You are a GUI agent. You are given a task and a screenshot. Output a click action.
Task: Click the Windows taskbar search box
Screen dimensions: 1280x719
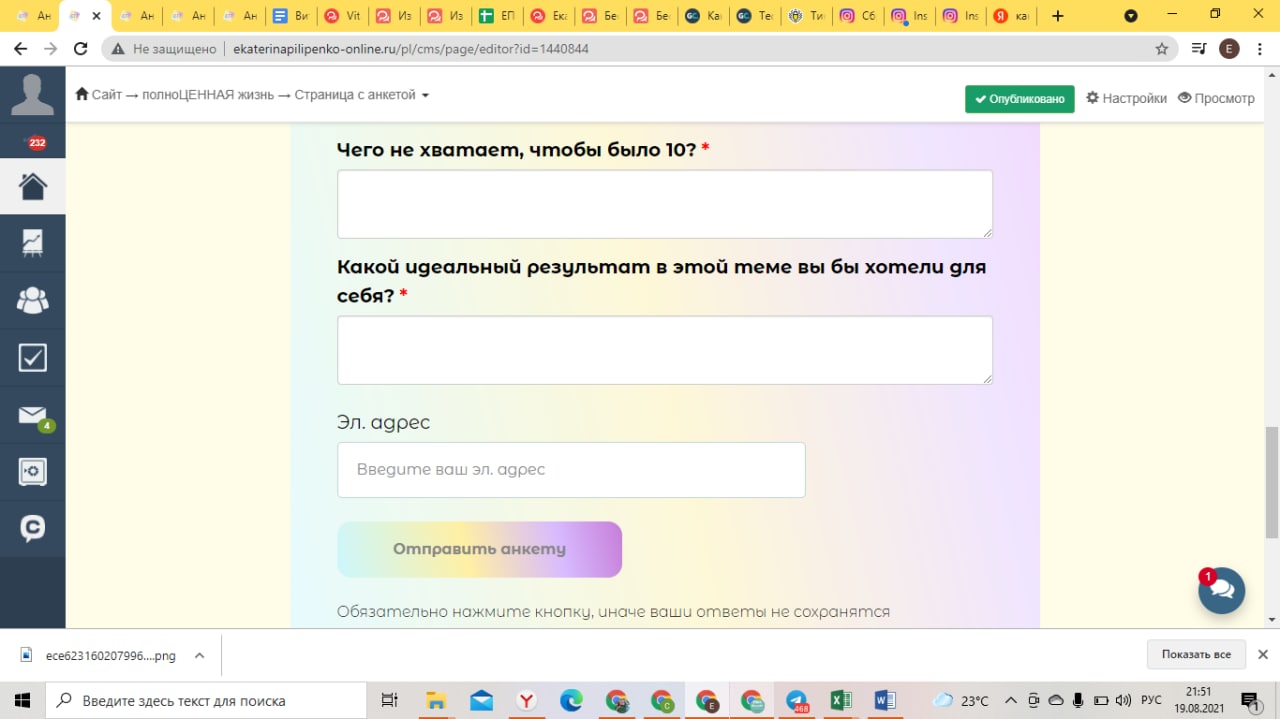tap(206, 700)
